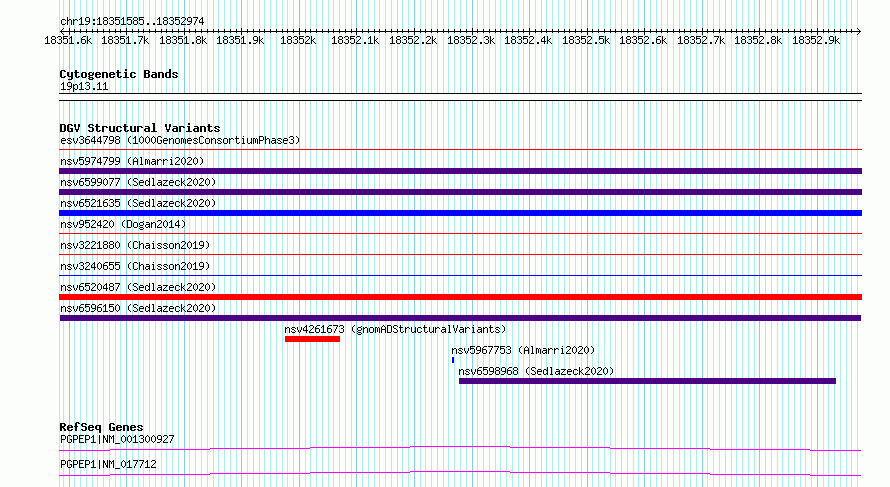Open variant nsv6599077 (Sedlazeck2020) label
Image resolution: width=890 pixels, height=487 pixels.
click(138, 182)
